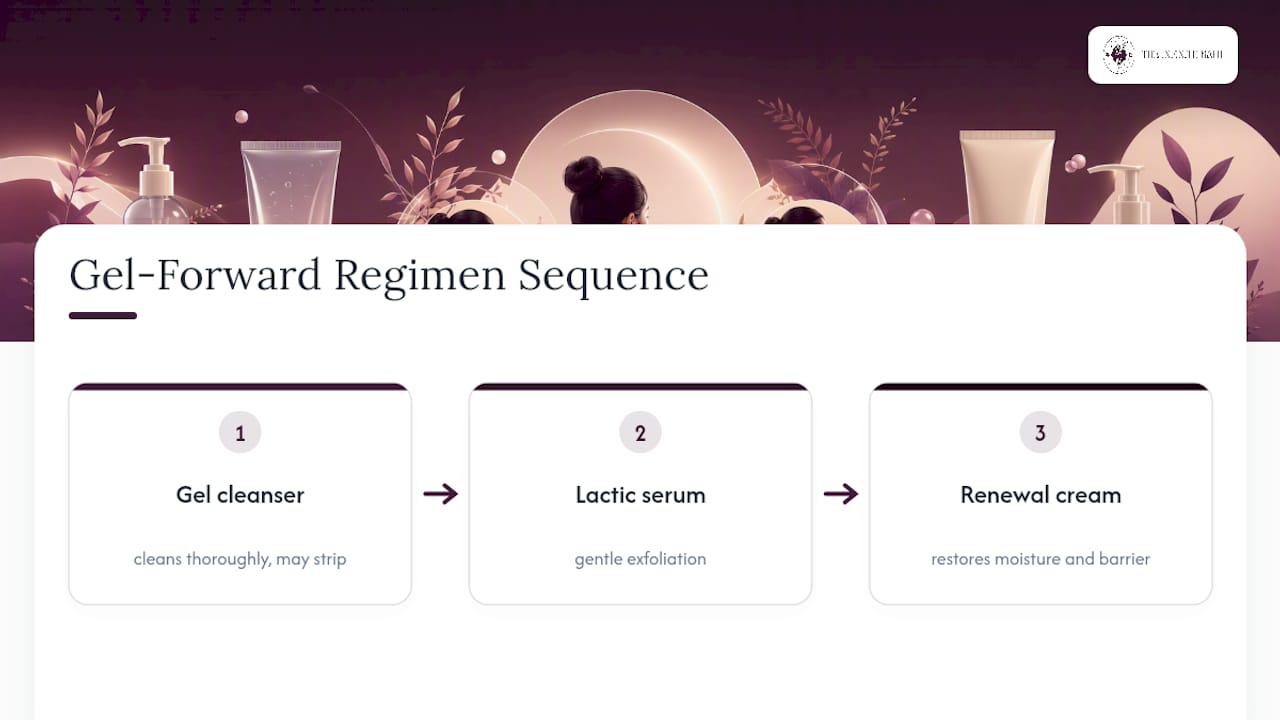The image size is (1280, 720).
Task: Click the 'cleans thoroughly, may strip' caption
Action: [240, 559]
